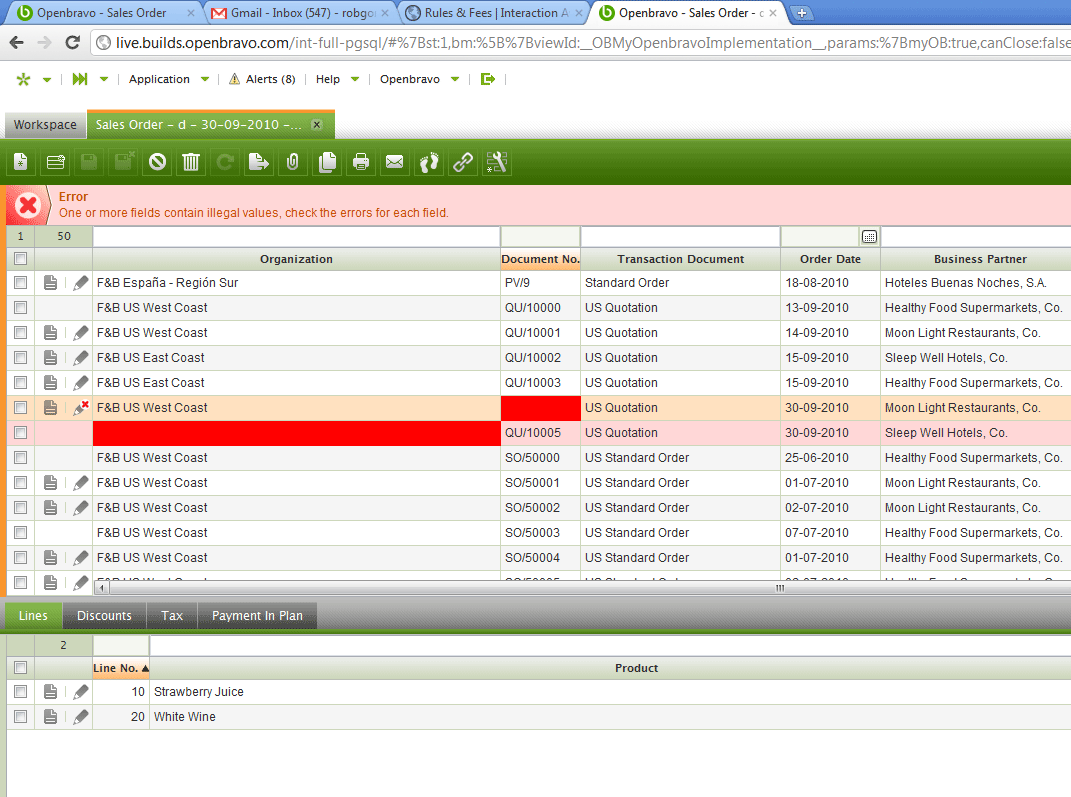Click the Document No. filter field
This screenshot has height=797, width=1071.
click(540, 237)
